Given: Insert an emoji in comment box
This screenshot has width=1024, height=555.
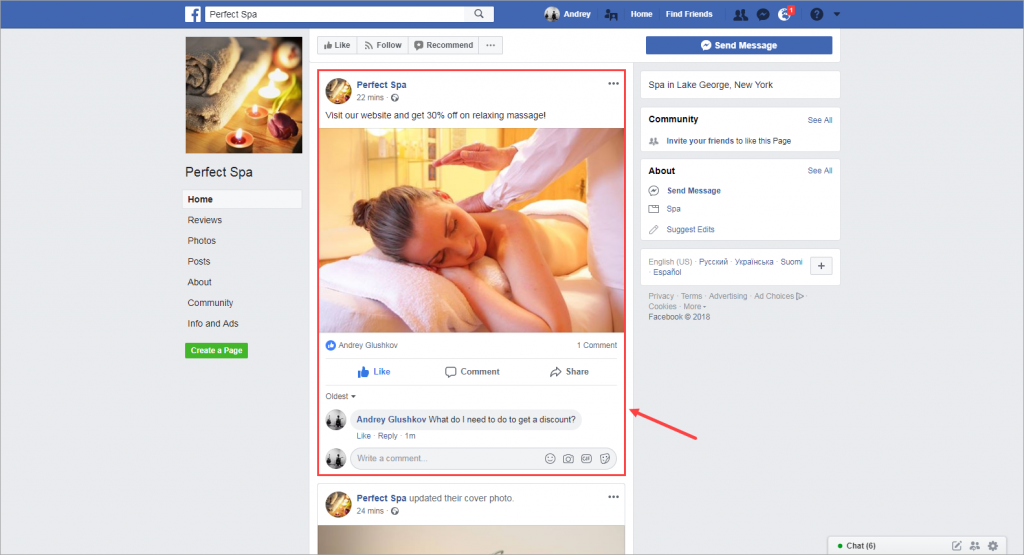Looking at the screenshot, I should pyautogui.click(x=550, y=458).
